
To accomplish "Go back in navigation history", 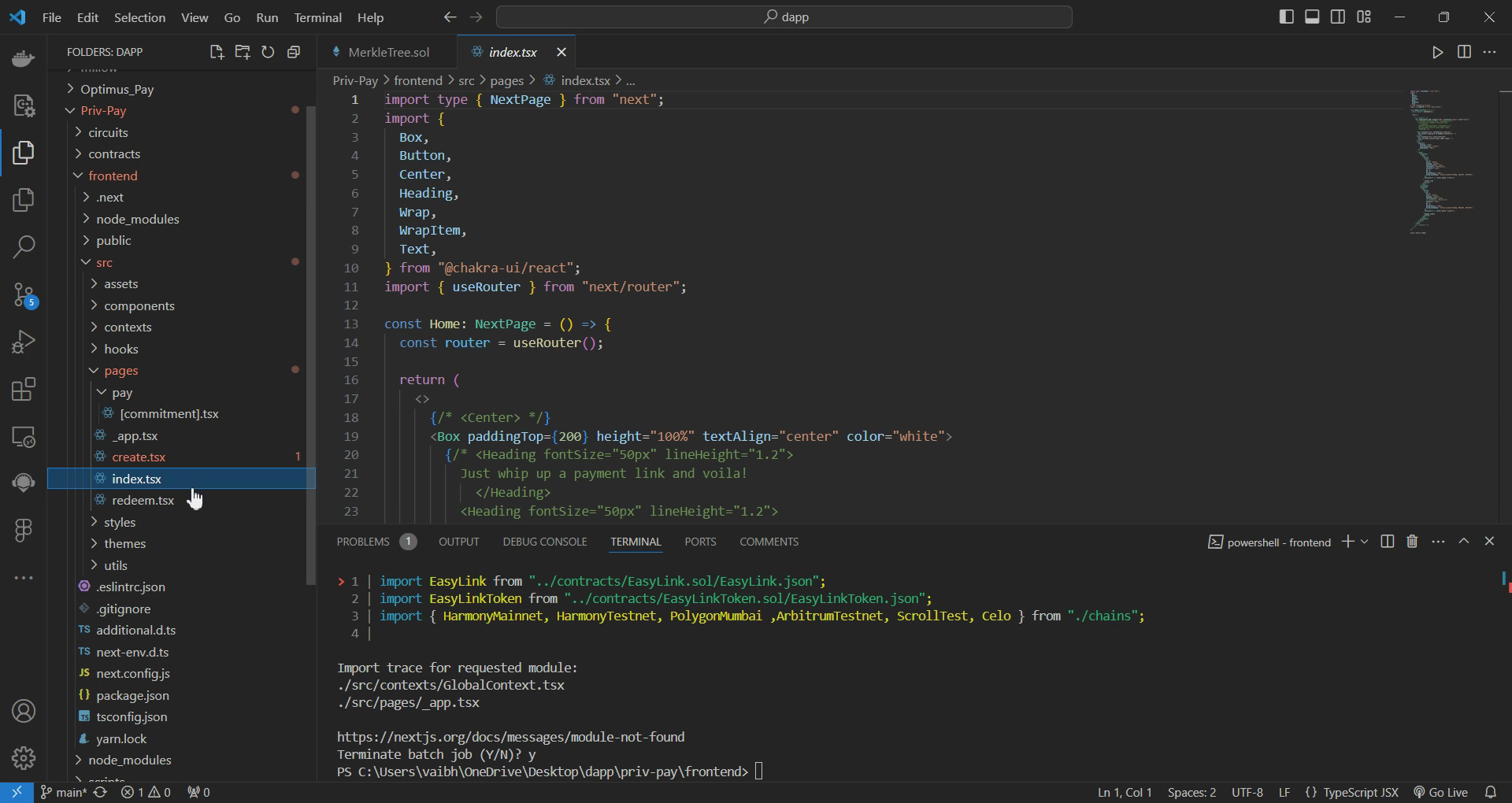I will click(x=450, y=17).
